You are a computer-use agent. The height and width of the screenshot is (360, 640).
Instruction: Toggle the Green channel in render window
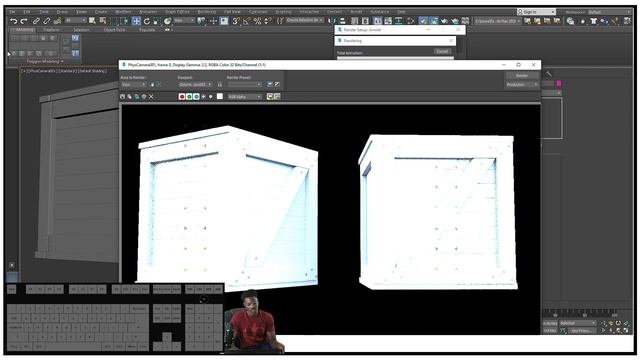tap(189, 97)
